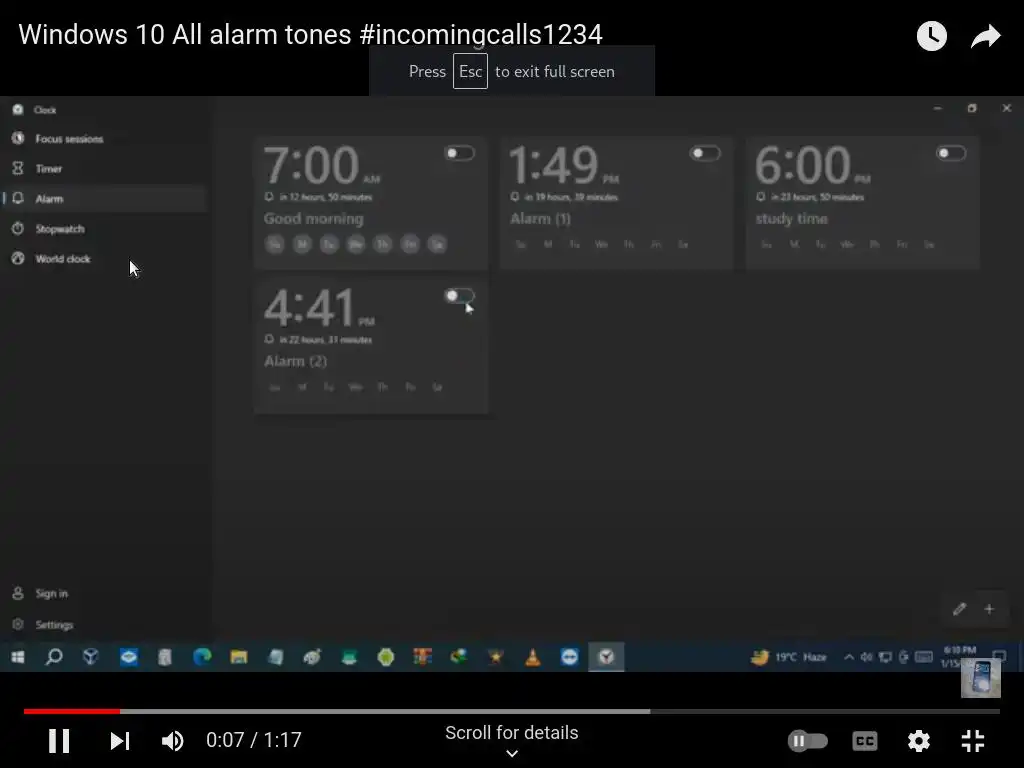Click the tray volume speaker icon
Image resolution: width=1024 pixels, height=768 pixels.
(867, 657)
